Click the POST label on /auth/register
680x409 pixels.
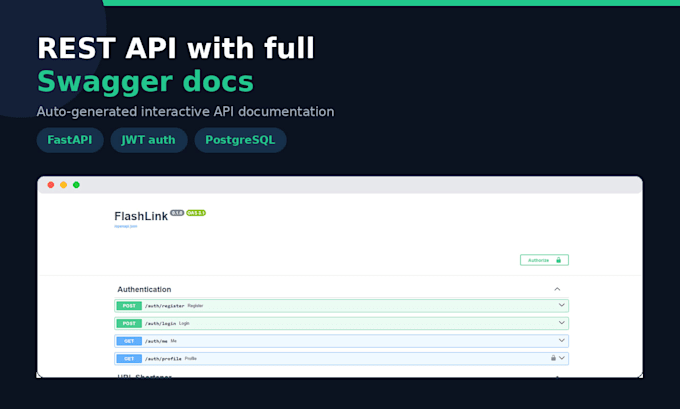pos(129,306)
